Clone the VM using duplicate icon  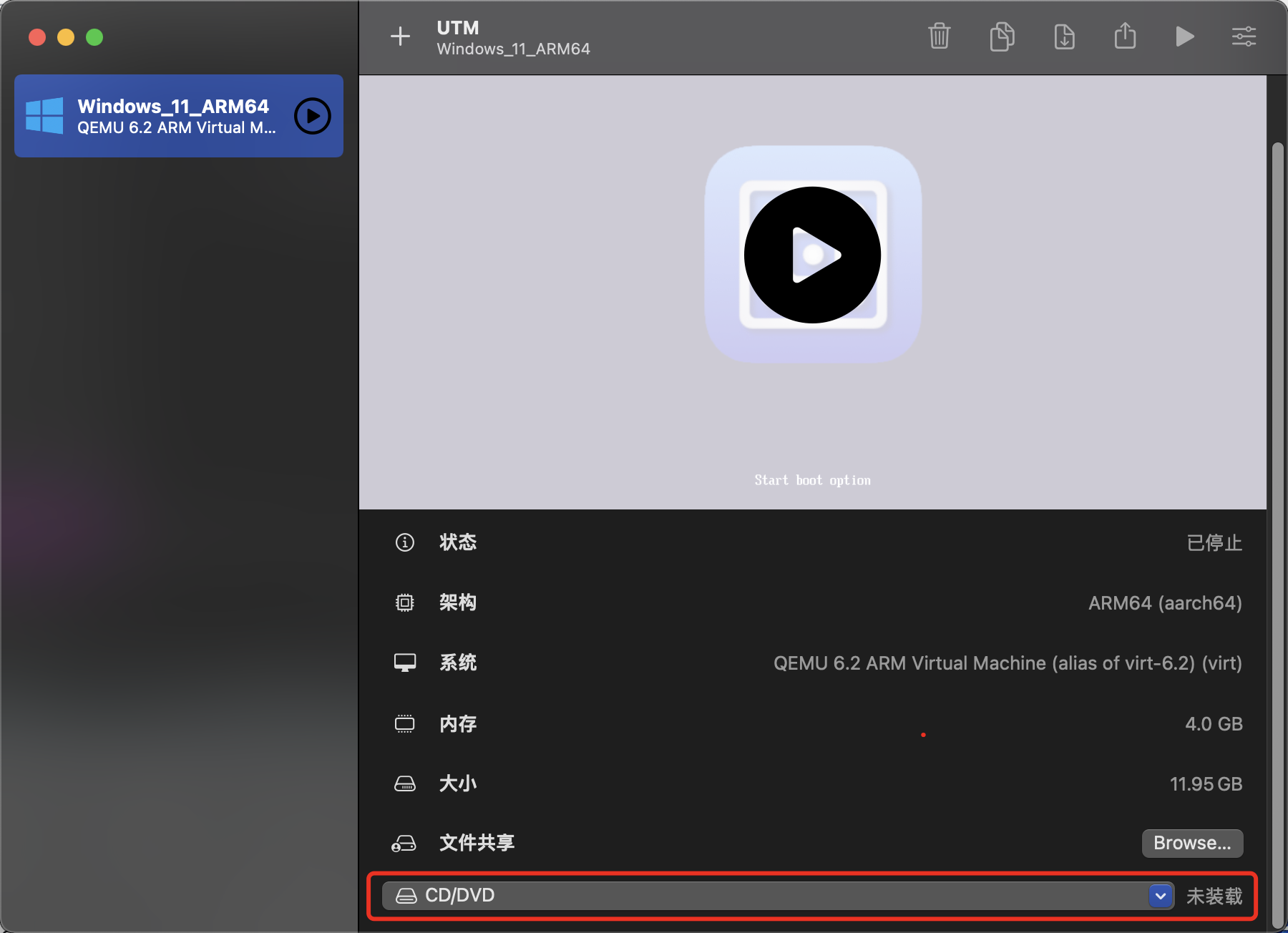click(x=1002, y=36)
